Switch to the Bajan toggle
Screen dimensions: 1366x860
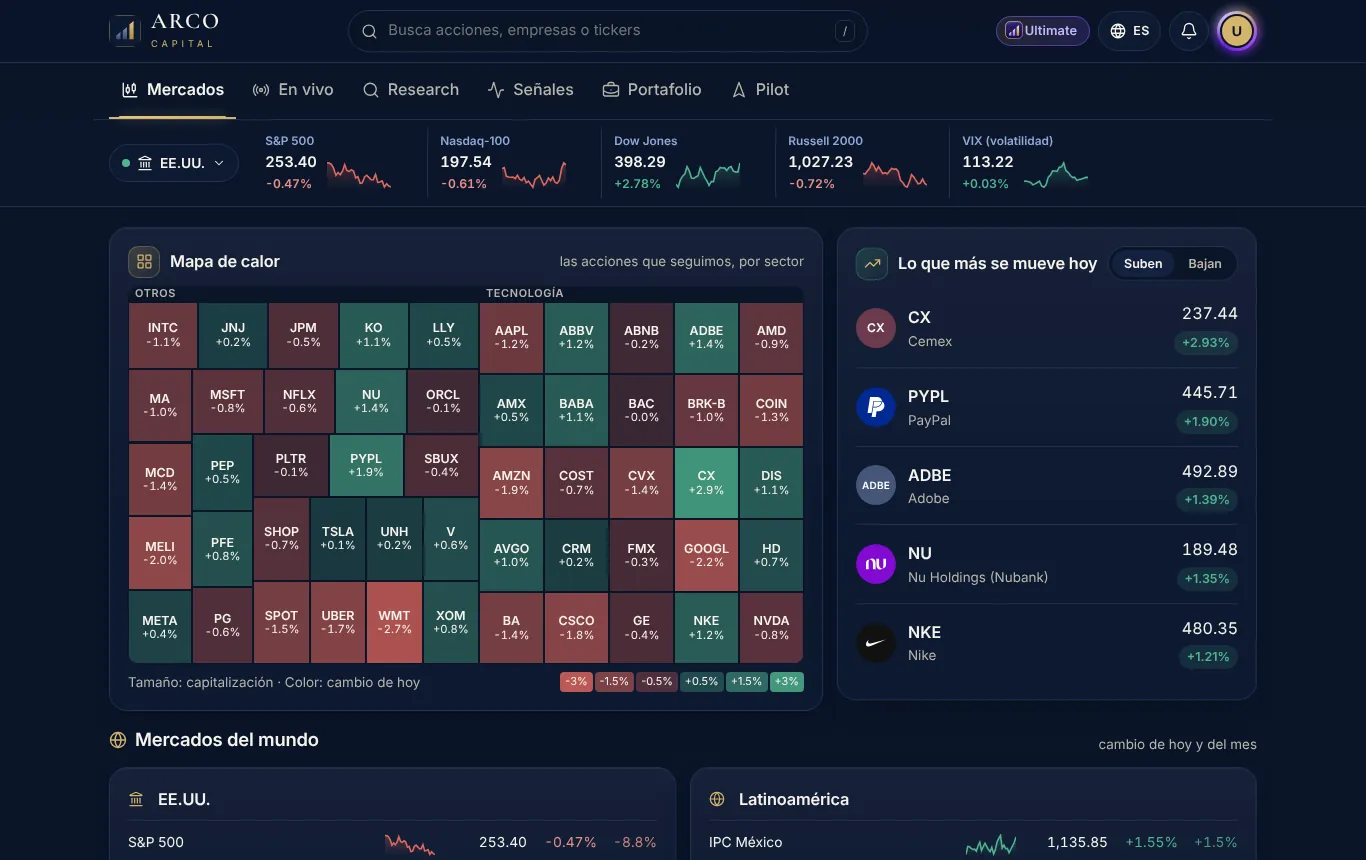point(1205,264)
